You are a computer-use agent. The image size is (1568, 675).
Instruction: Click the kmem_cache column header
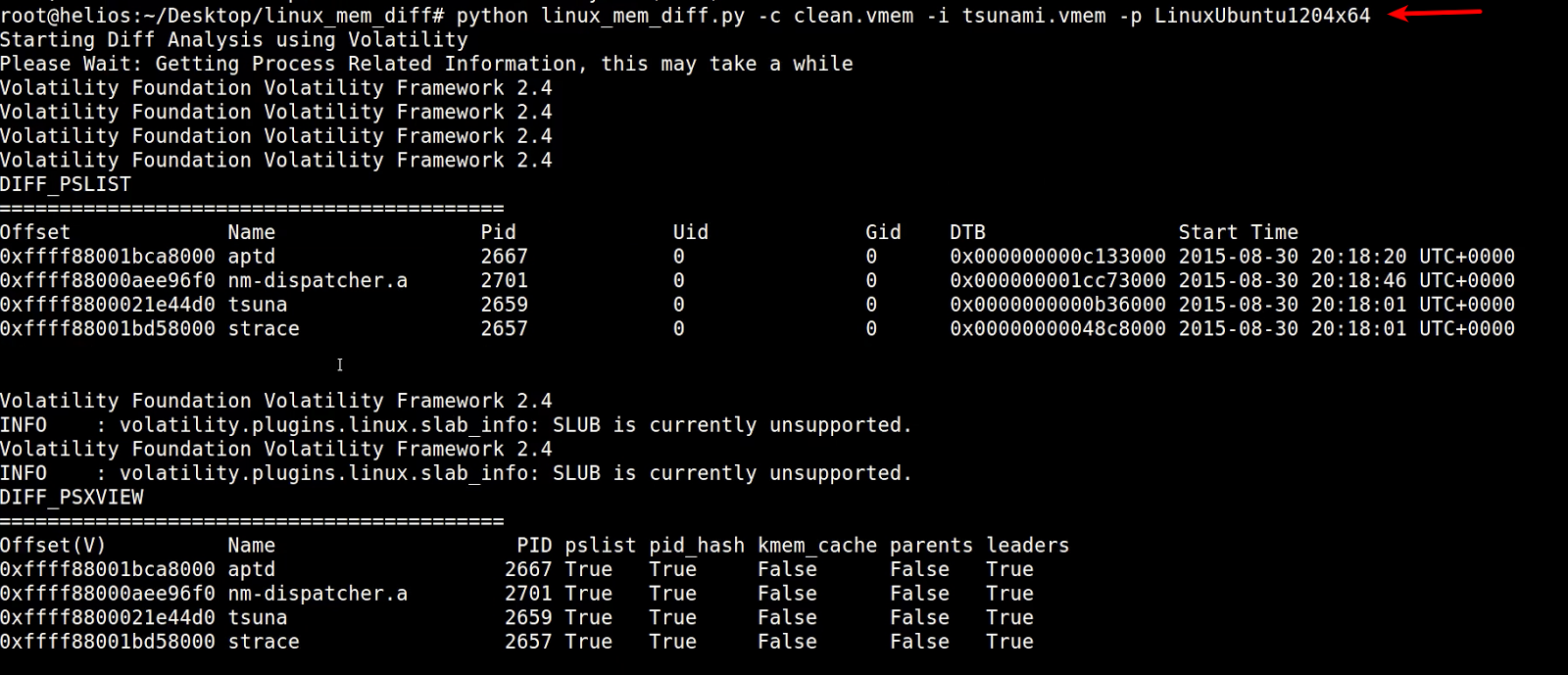pyautogui.click(x=817, y=546)
